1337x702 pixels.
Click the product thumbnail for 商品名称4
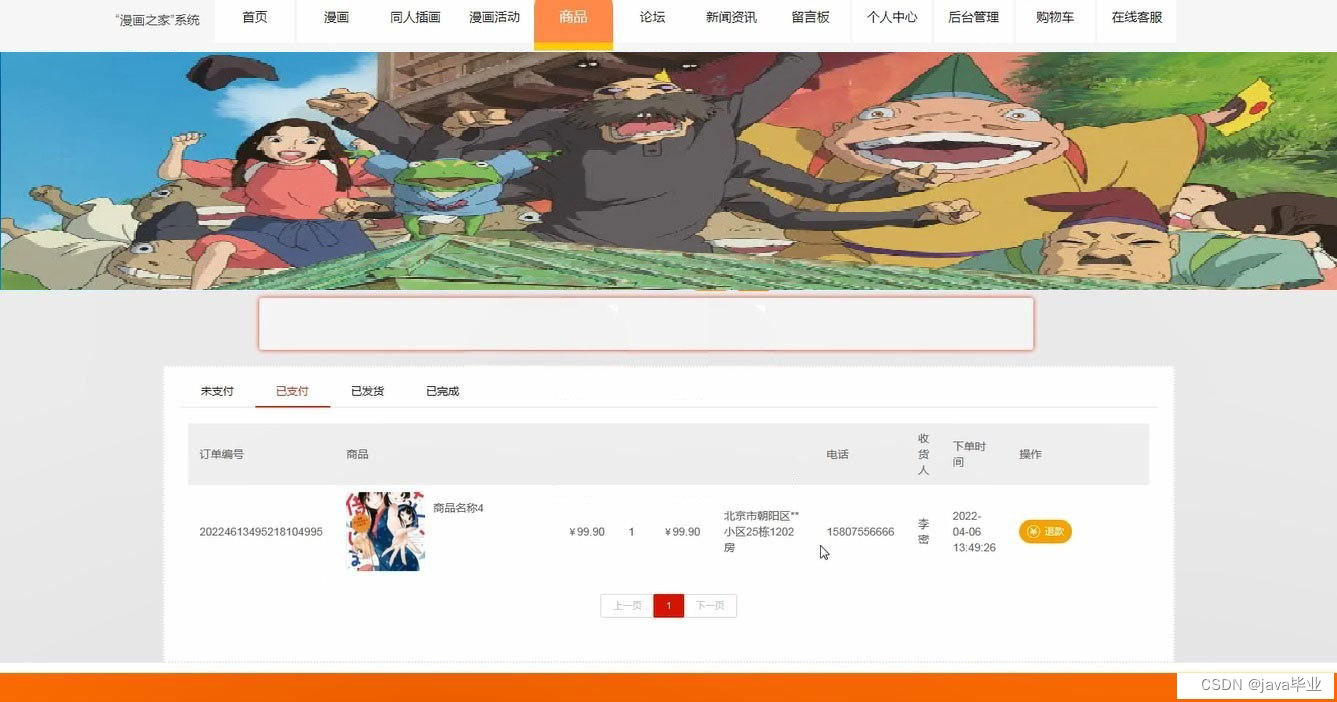[386, 531]
